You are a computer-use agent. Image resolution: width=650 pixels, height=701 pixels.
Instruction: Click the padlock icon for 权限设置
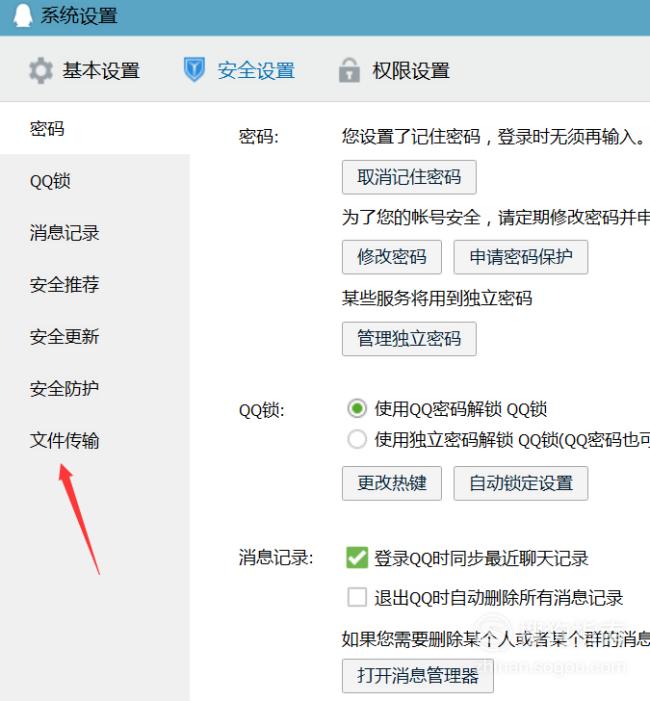349,70
